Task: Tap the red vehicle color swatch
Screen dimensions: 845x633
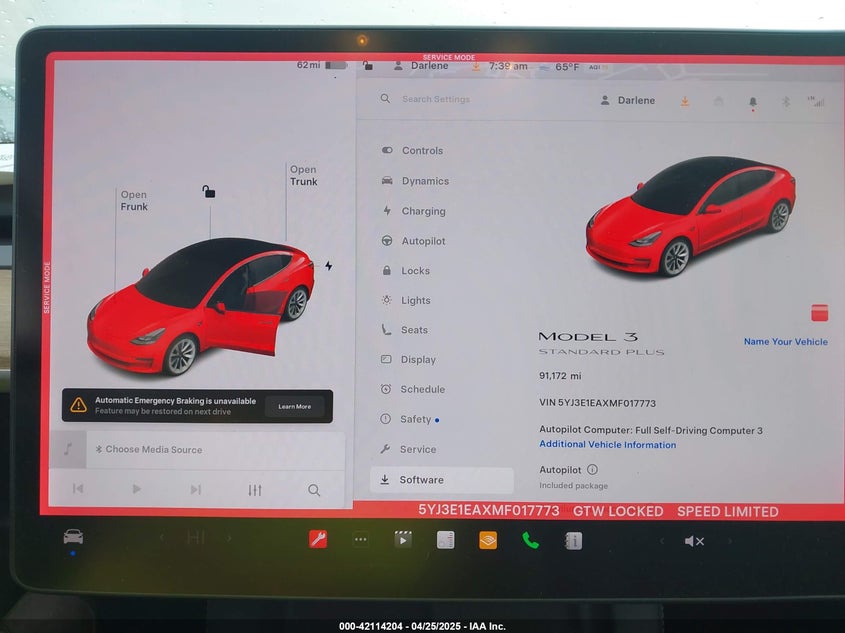Action: (x=819, y=312)
